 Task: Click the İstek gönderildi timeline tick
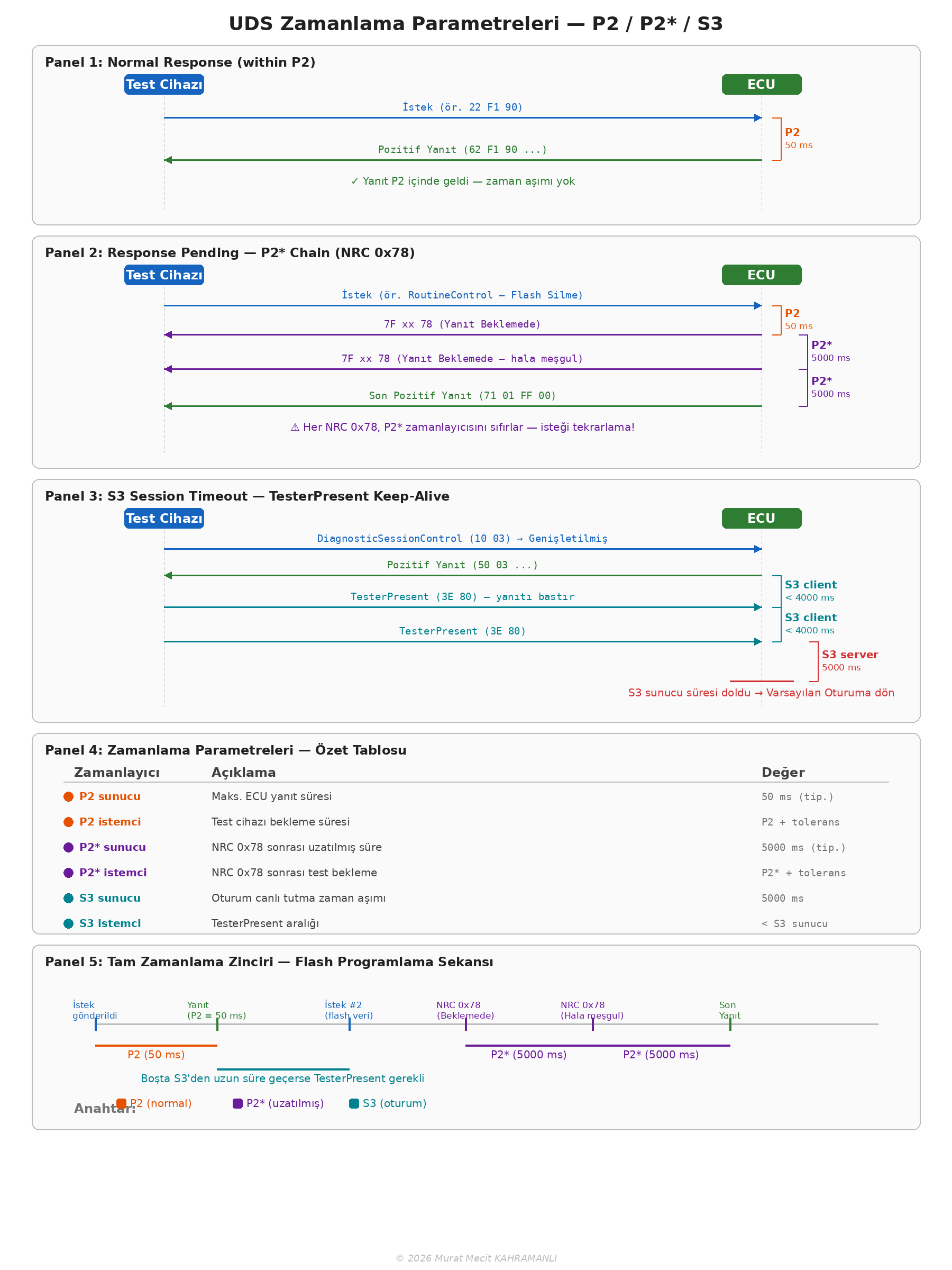pyautogui.click(x=96, y=1024)
